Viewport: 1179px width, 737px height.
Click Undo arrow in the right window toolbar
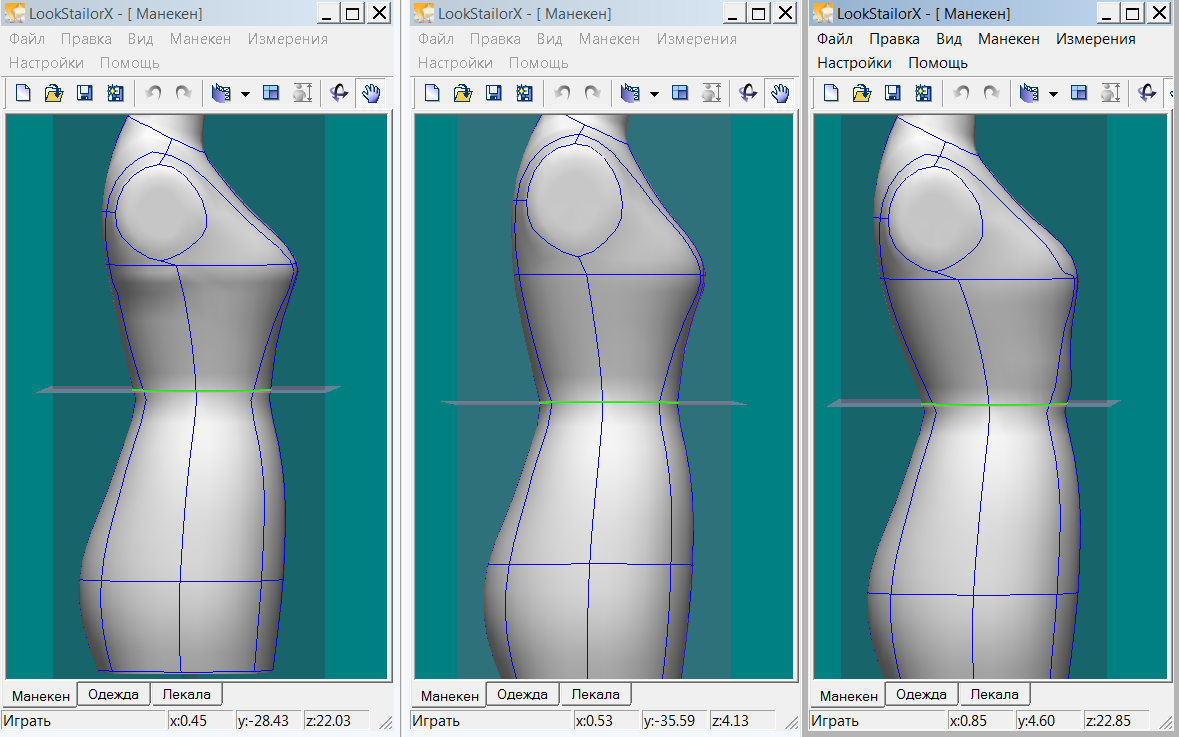[x=961, y=93]
